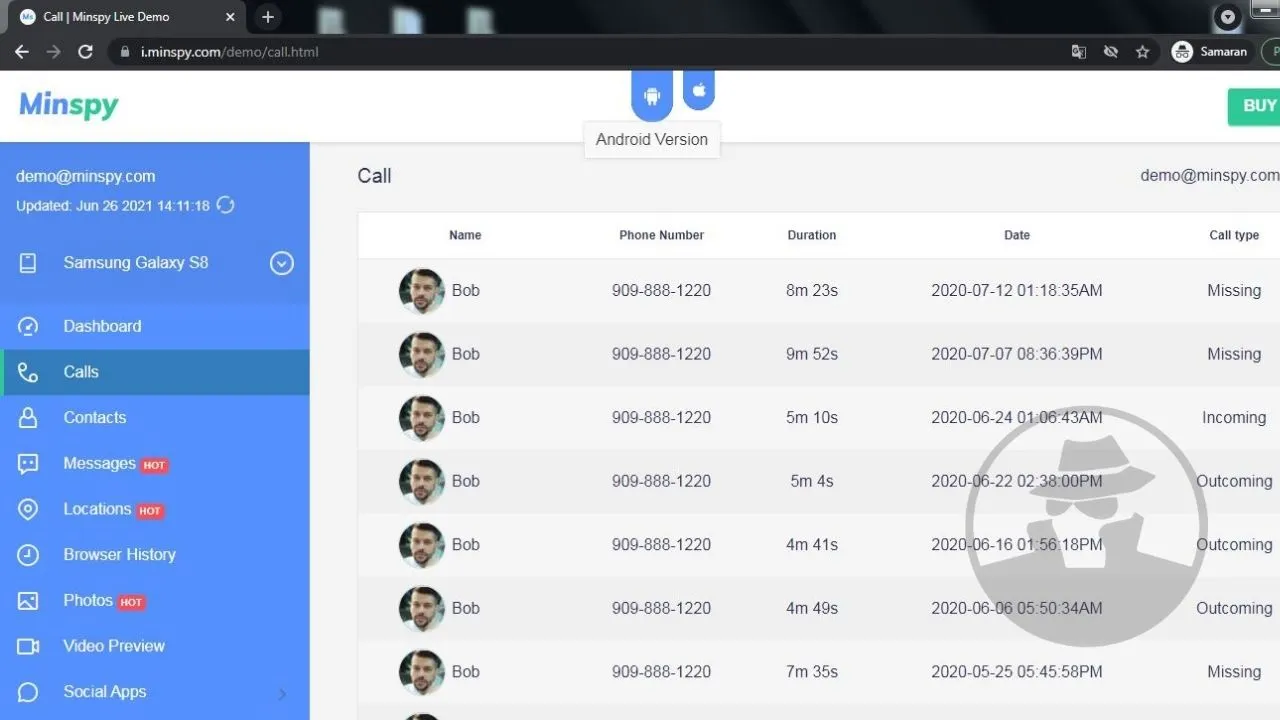Click Bob's avatar in the 8m 23s row
Viewport: 1280px width, 720px height.
click(422, 291)
